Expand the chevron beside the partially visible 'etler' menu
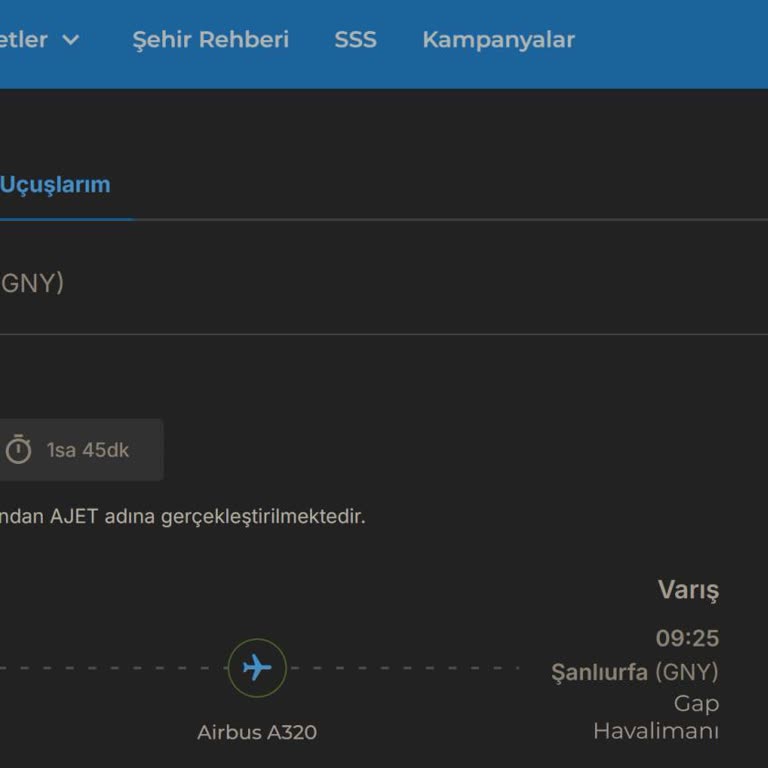The height and width of the screenshot is (768, 768). point(71,40)
